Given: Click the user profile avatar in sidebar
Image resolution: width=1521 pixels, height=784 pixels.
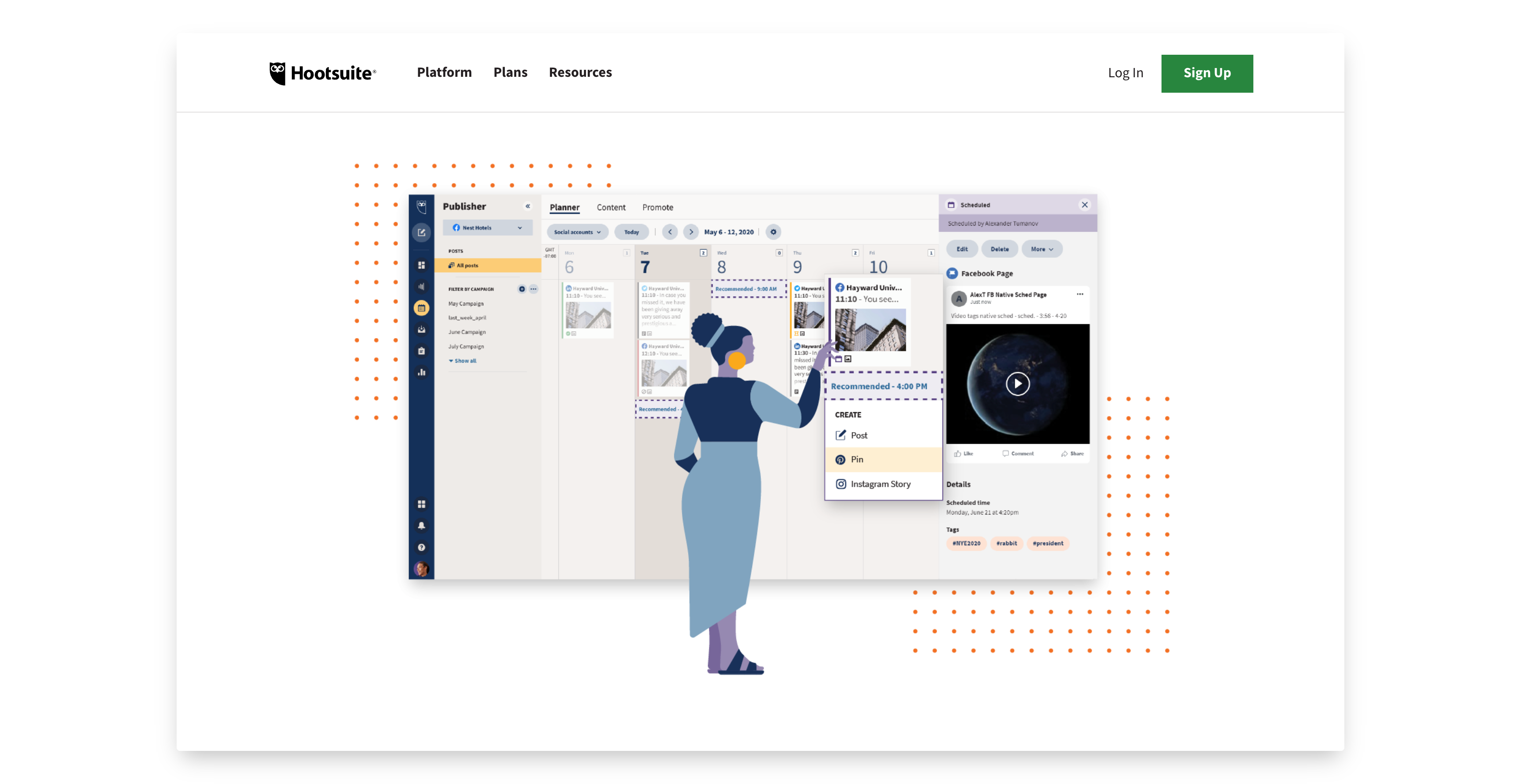Looking at the screenshot, I should point(422,569).
